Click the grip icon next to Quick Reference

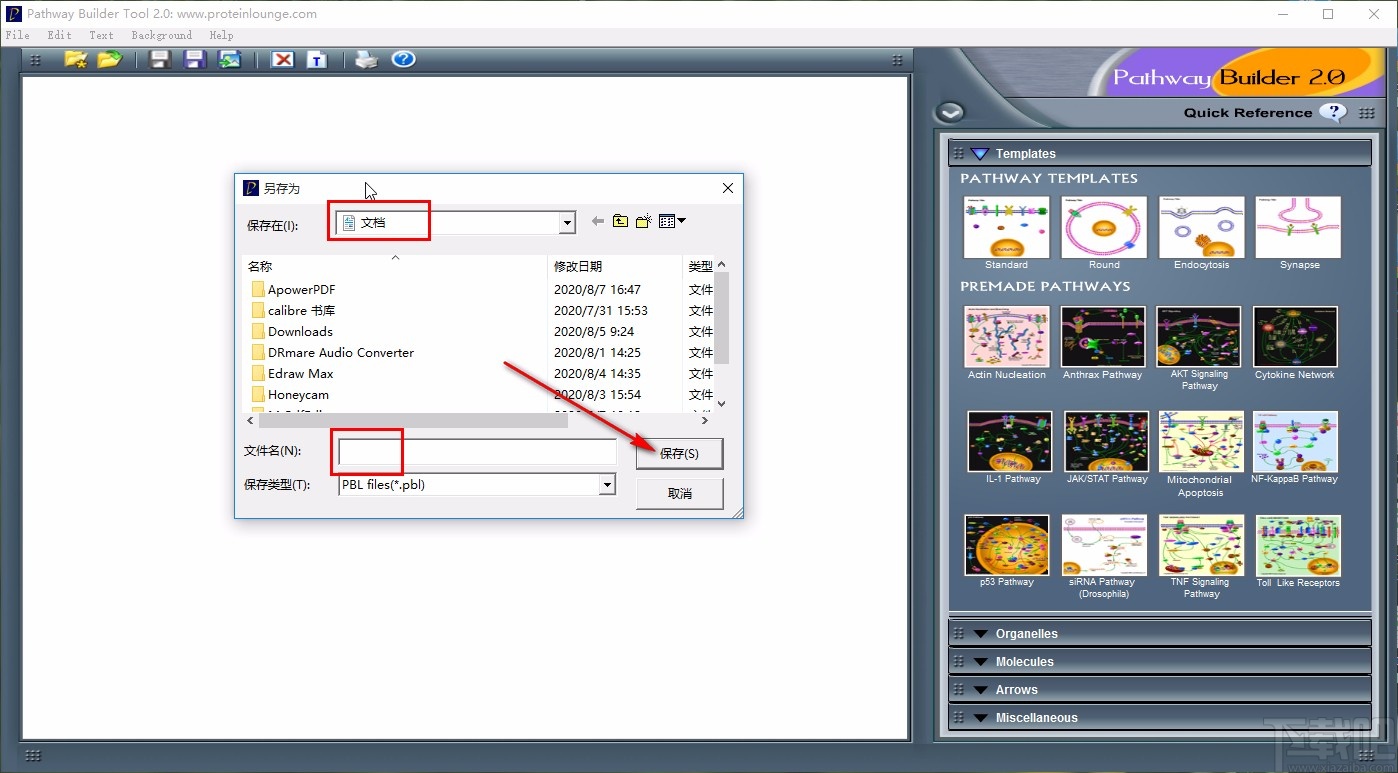point(1366,113)
